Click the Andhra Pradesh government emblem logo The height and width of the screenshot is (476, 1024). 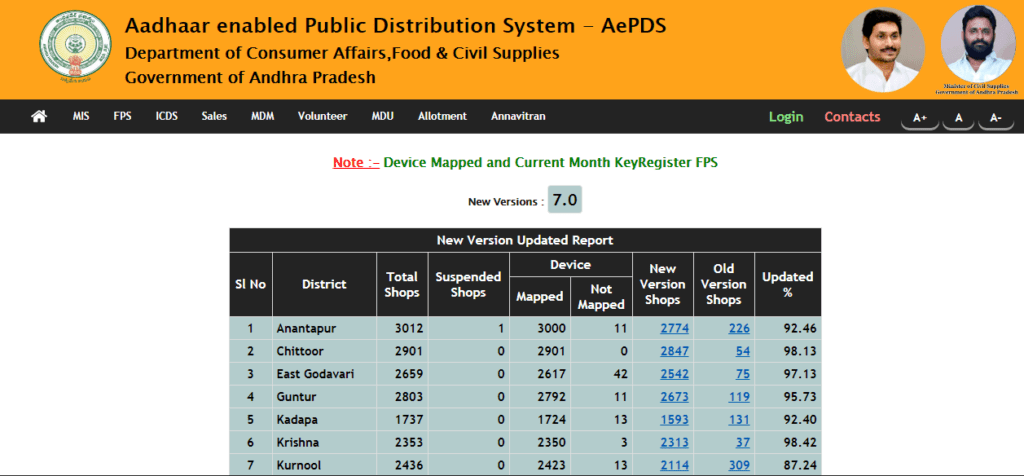(75, 48)
